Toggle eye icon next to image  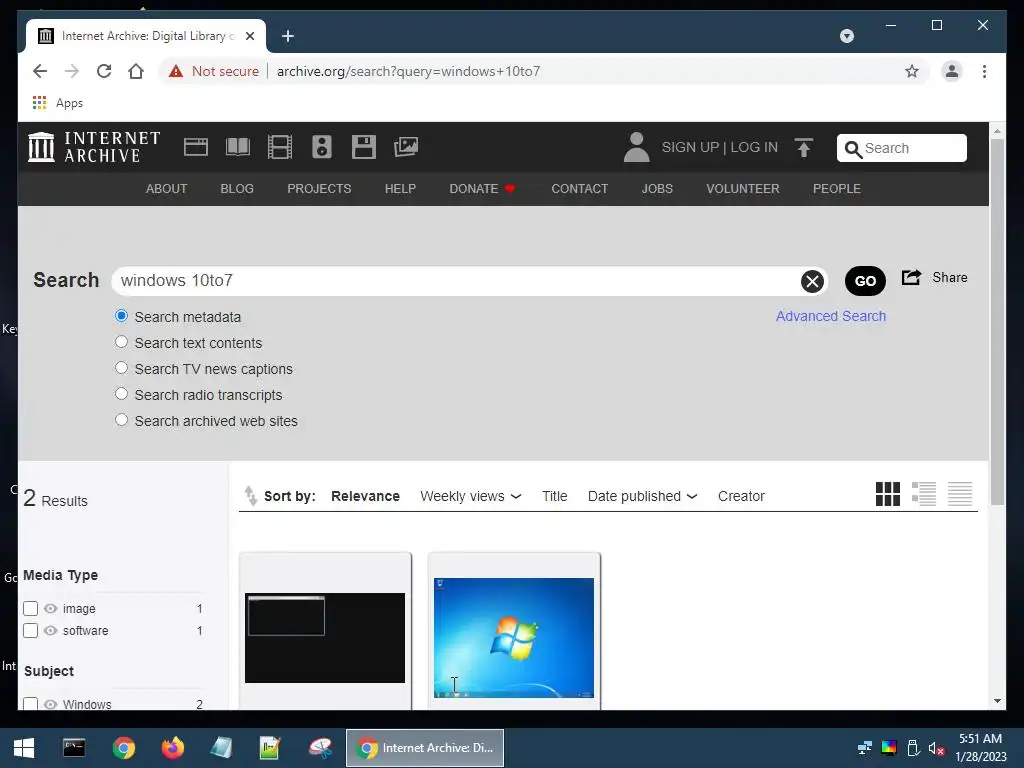pyautogui.click(x=50, y=609)
